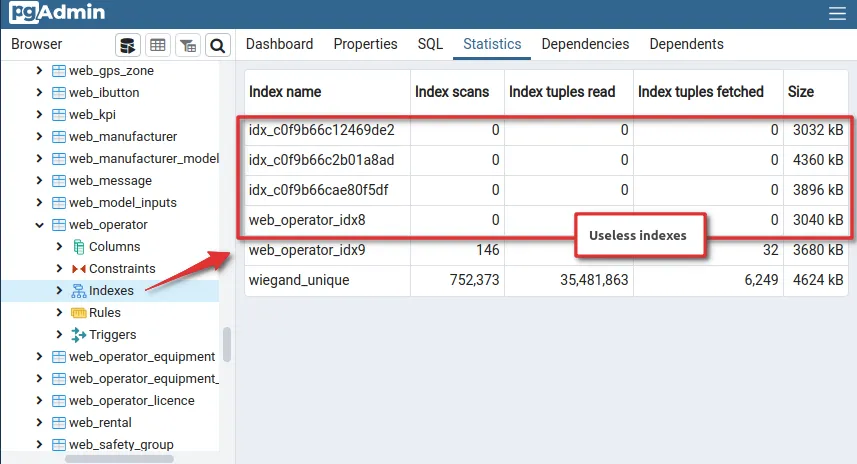857x464 pixels.
Task: Click the Rules node icon
Action: tap(79, 313)
